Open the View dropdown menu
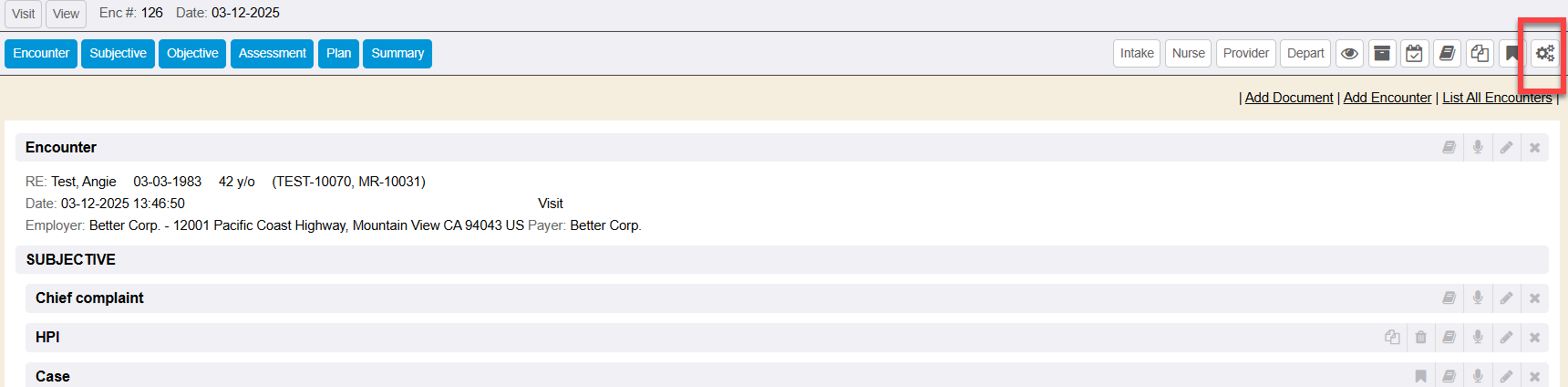 coord(66,14)
